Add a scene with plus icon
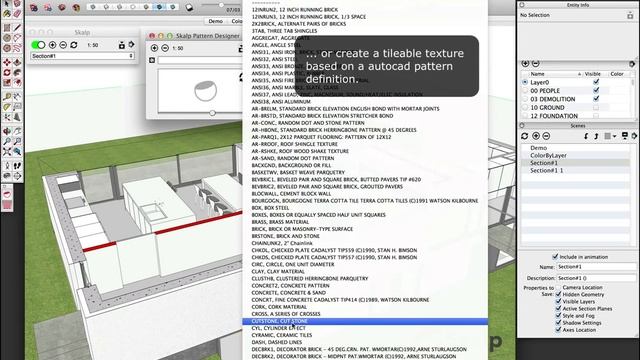Viewport: 640px width, 360px height. pyautogui.click(x=536, y=136)
